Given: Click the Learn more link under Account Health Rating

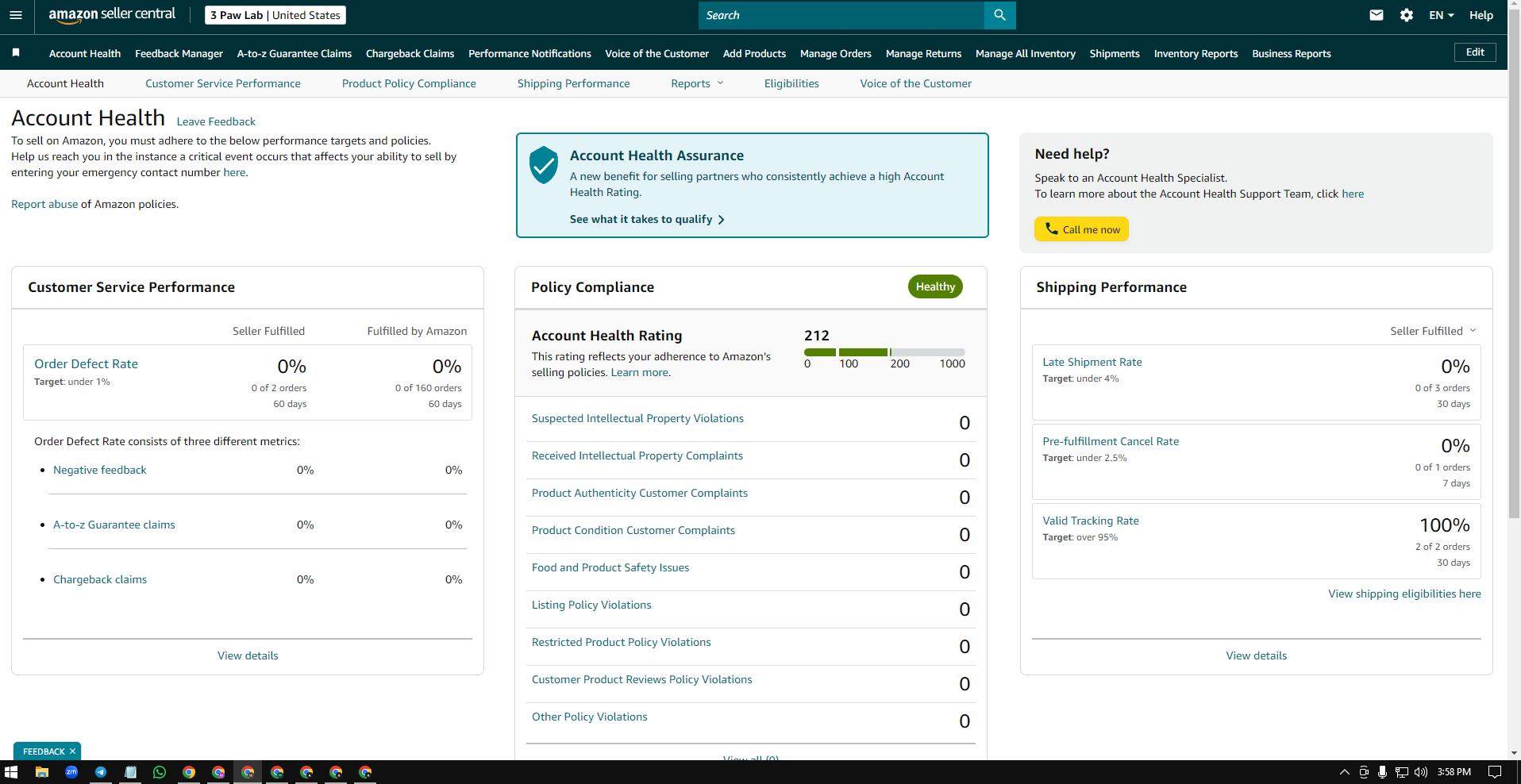Looking at the screenshot, I should pyautogui.click(x=640, y=372).
